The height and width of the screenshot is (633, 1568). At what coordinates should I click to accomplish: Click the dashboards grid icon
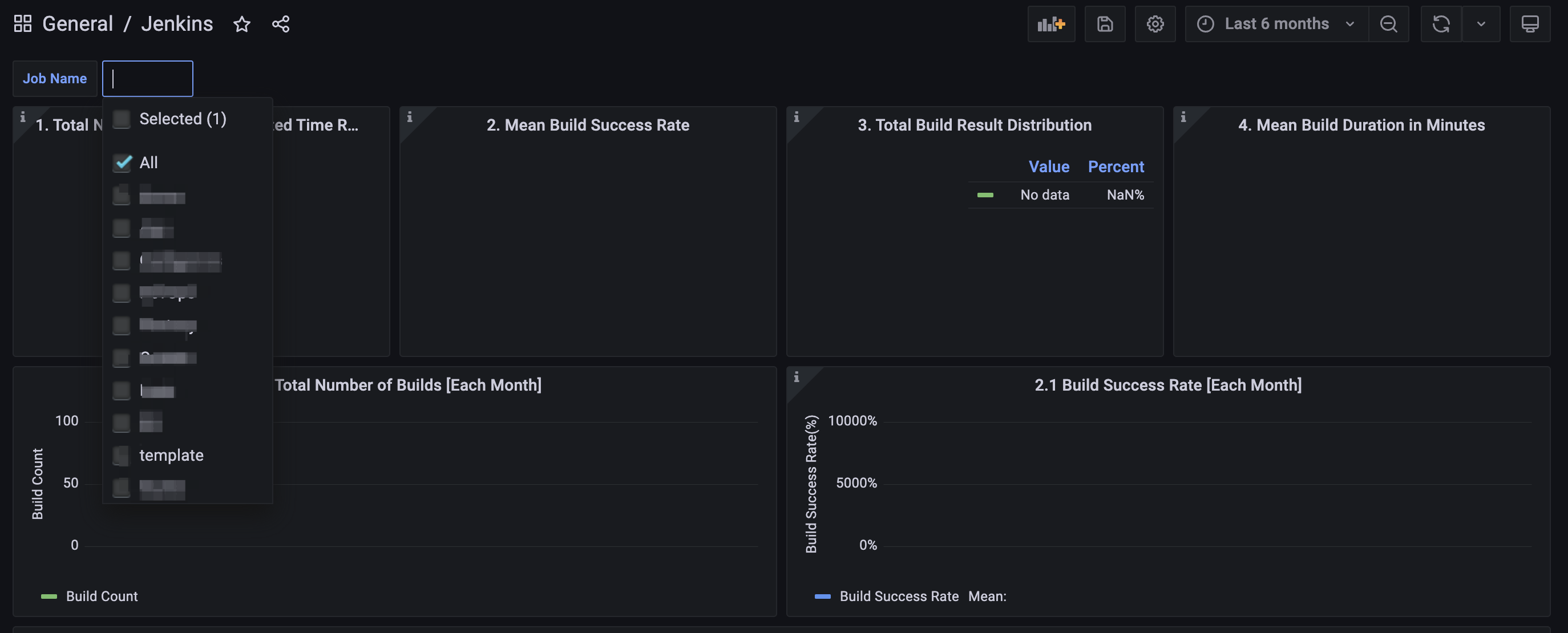pyautogui.click(x=22, y=24)
